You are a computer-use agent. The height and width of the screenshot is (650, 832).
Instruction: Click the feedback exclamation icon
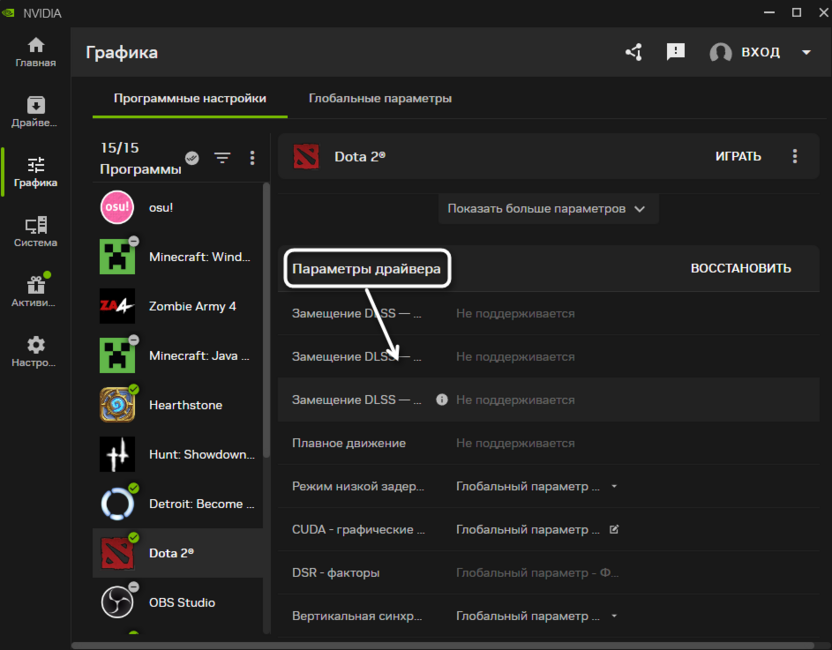point(675,52)
